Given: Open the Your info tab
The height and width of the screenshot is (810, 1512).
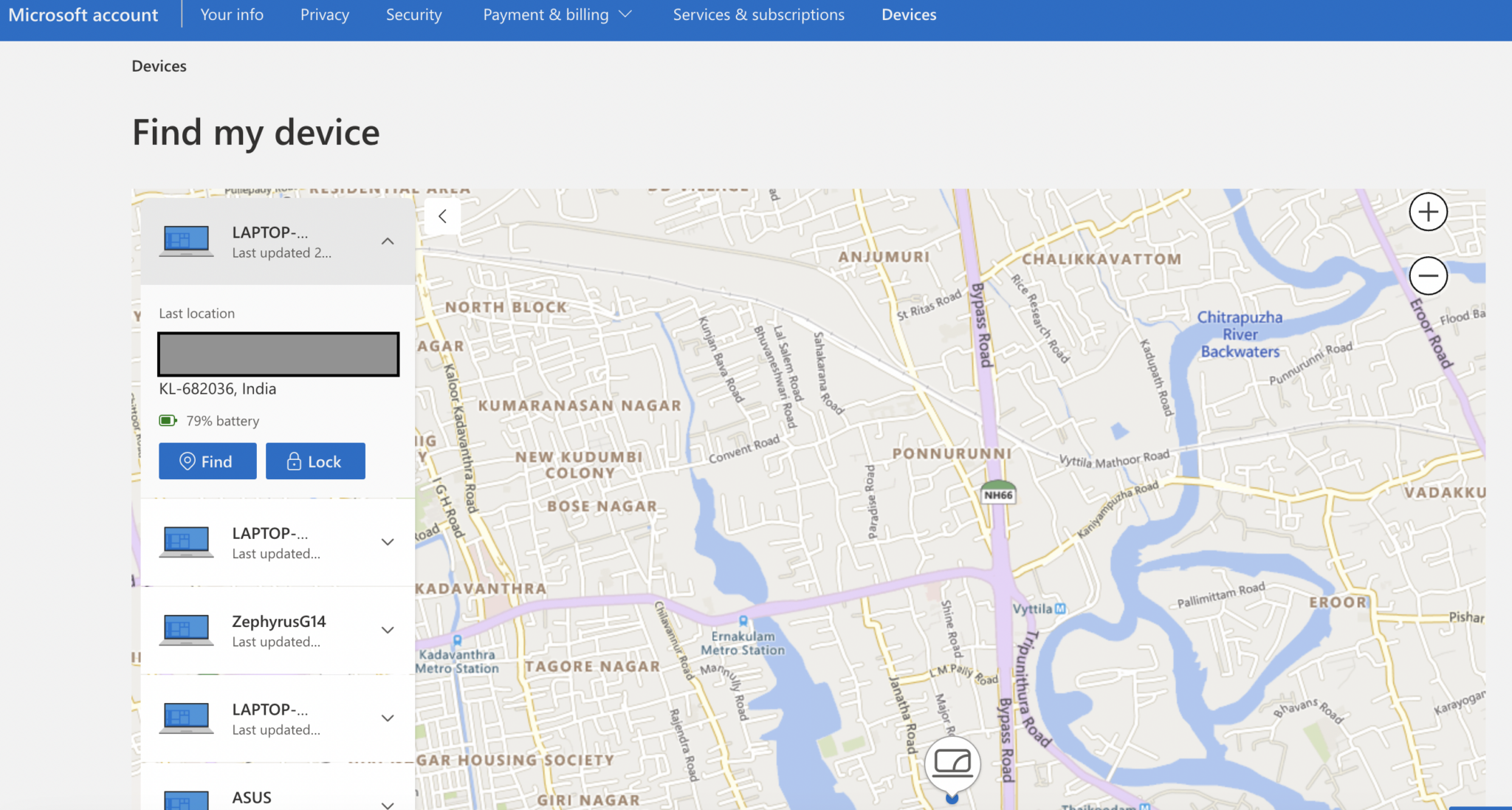Looking at the screenshot, I should click(x=232, y=15).
